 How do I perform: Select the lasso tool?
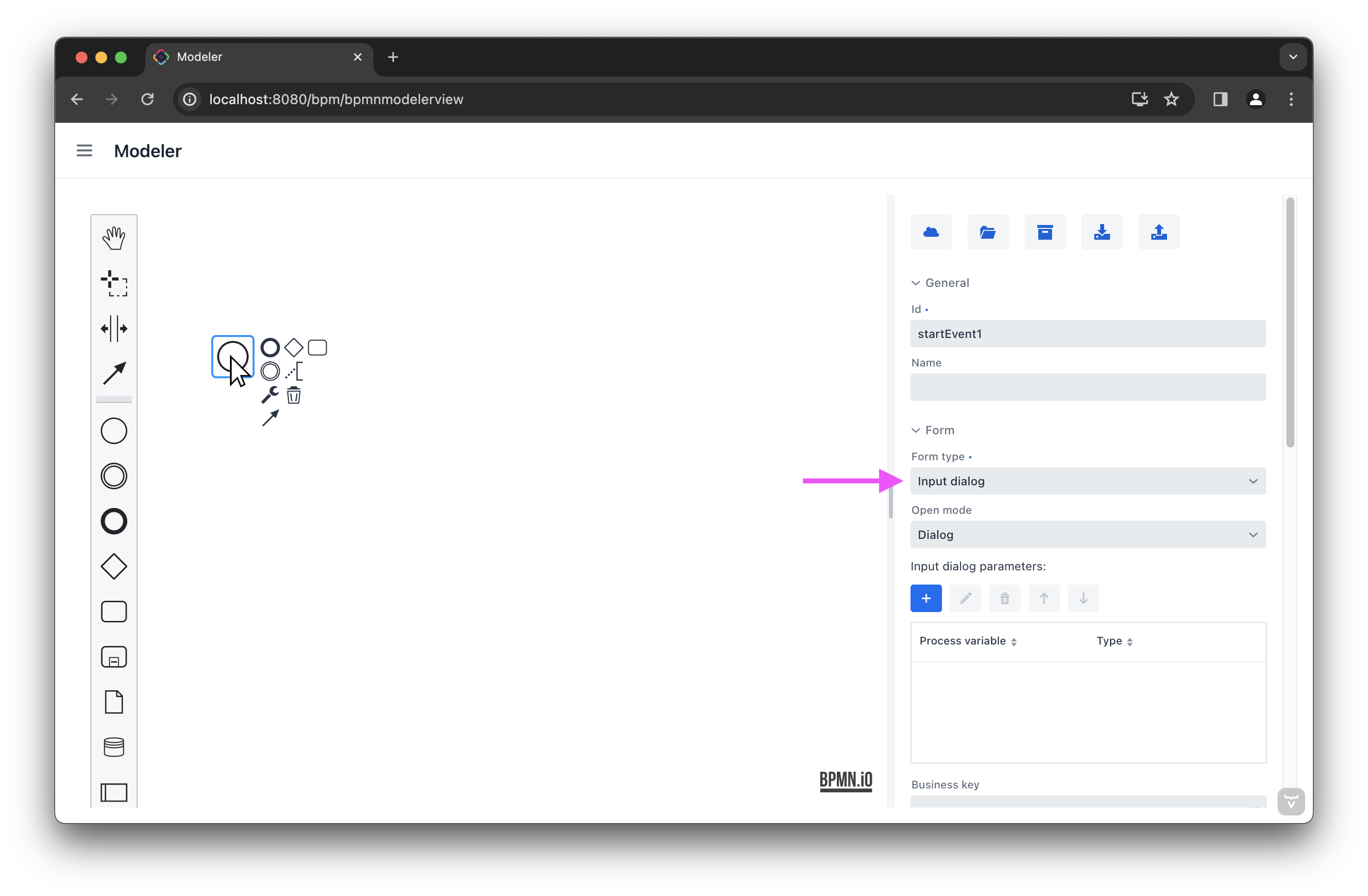pyautogui.click(x=114, y=283)
